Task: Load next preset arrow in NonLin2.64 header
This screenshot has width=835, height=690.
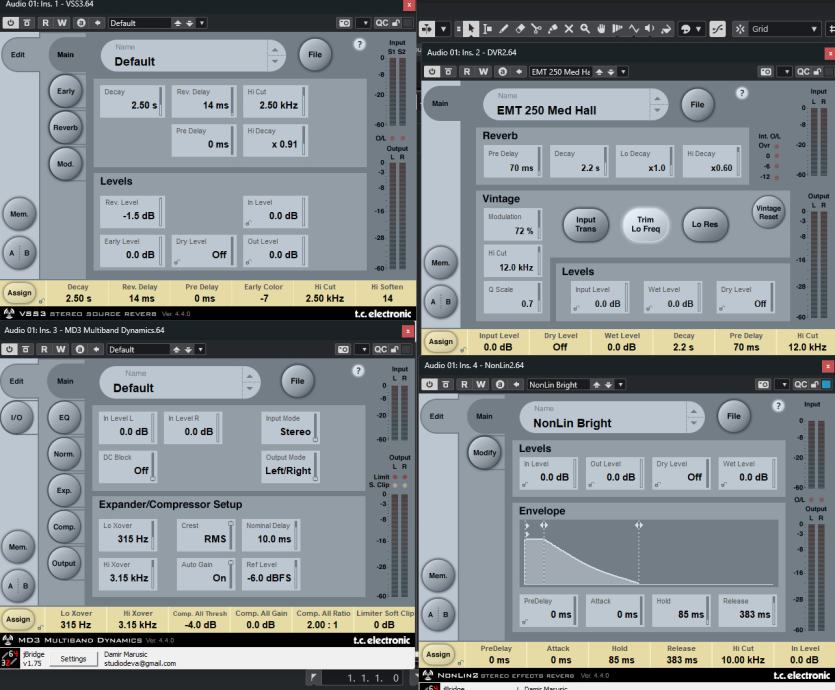Action: (608, 384)
